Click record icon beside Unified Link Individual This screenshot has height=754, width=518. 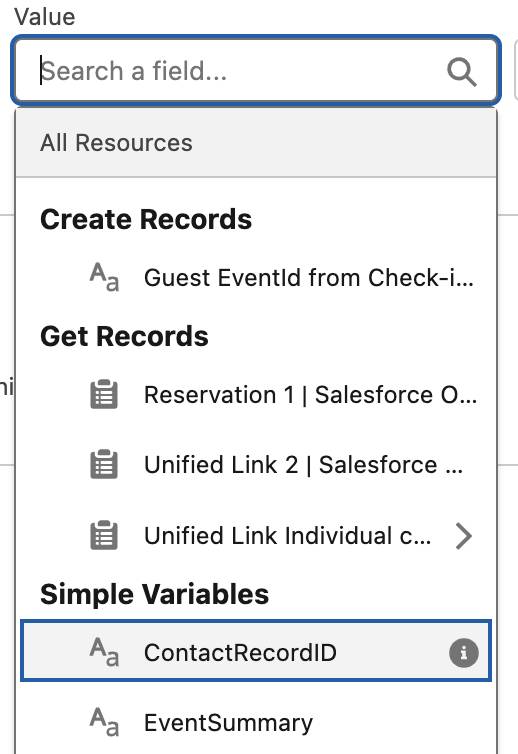pos(104,535)
